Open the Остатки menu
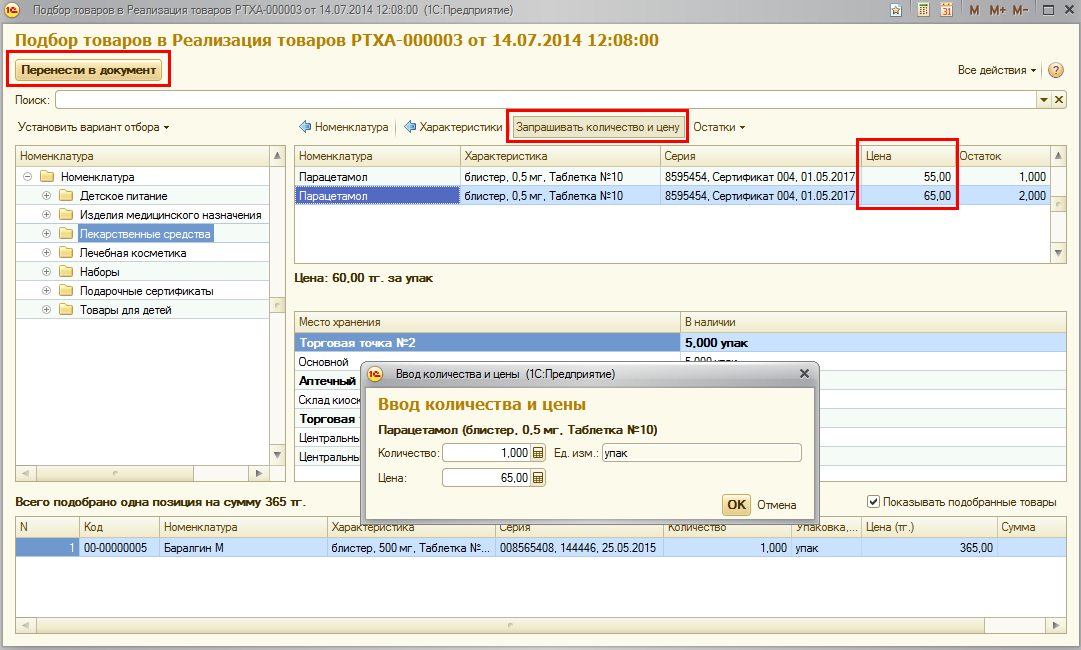This screenshot has height=650, width=1081. coord(719,127)
